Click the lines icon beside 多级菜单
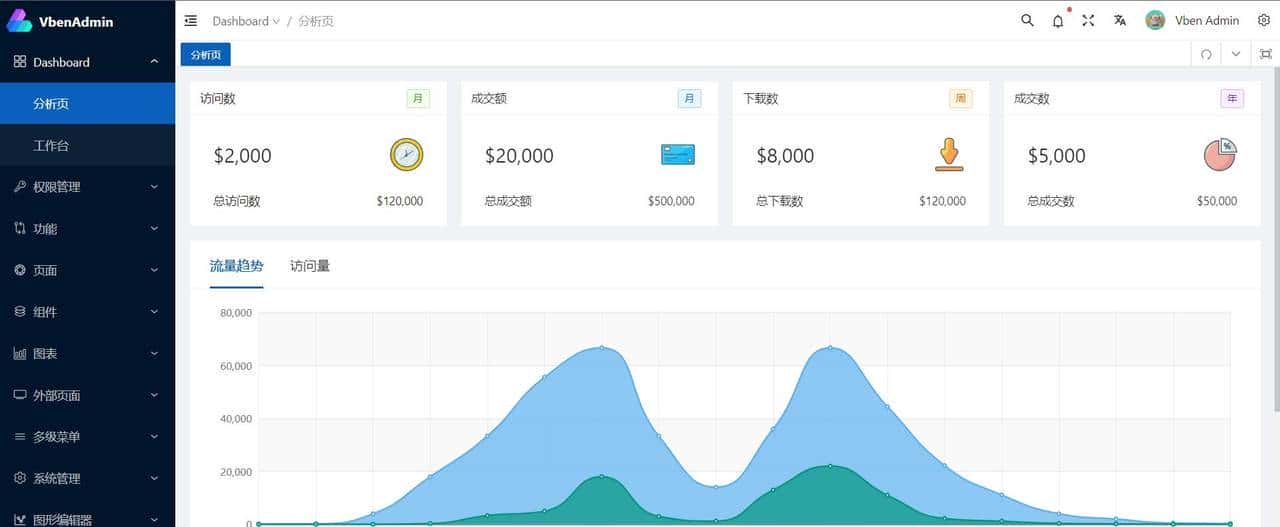This screenshot has height=527, width=1280. (x=20, y=437)
